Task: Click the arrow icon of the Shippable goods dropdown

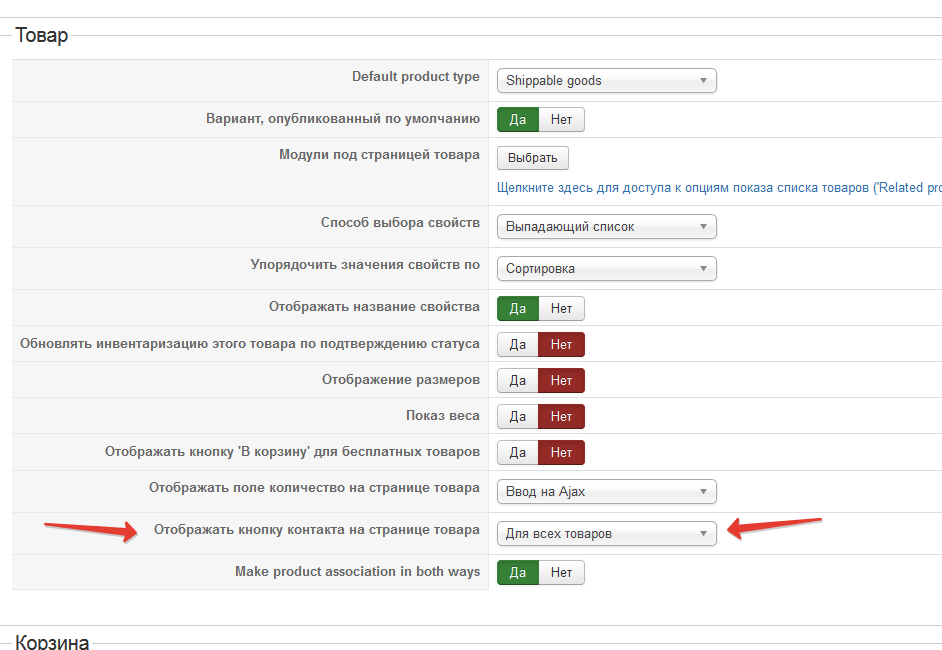Action: (703, 80)
